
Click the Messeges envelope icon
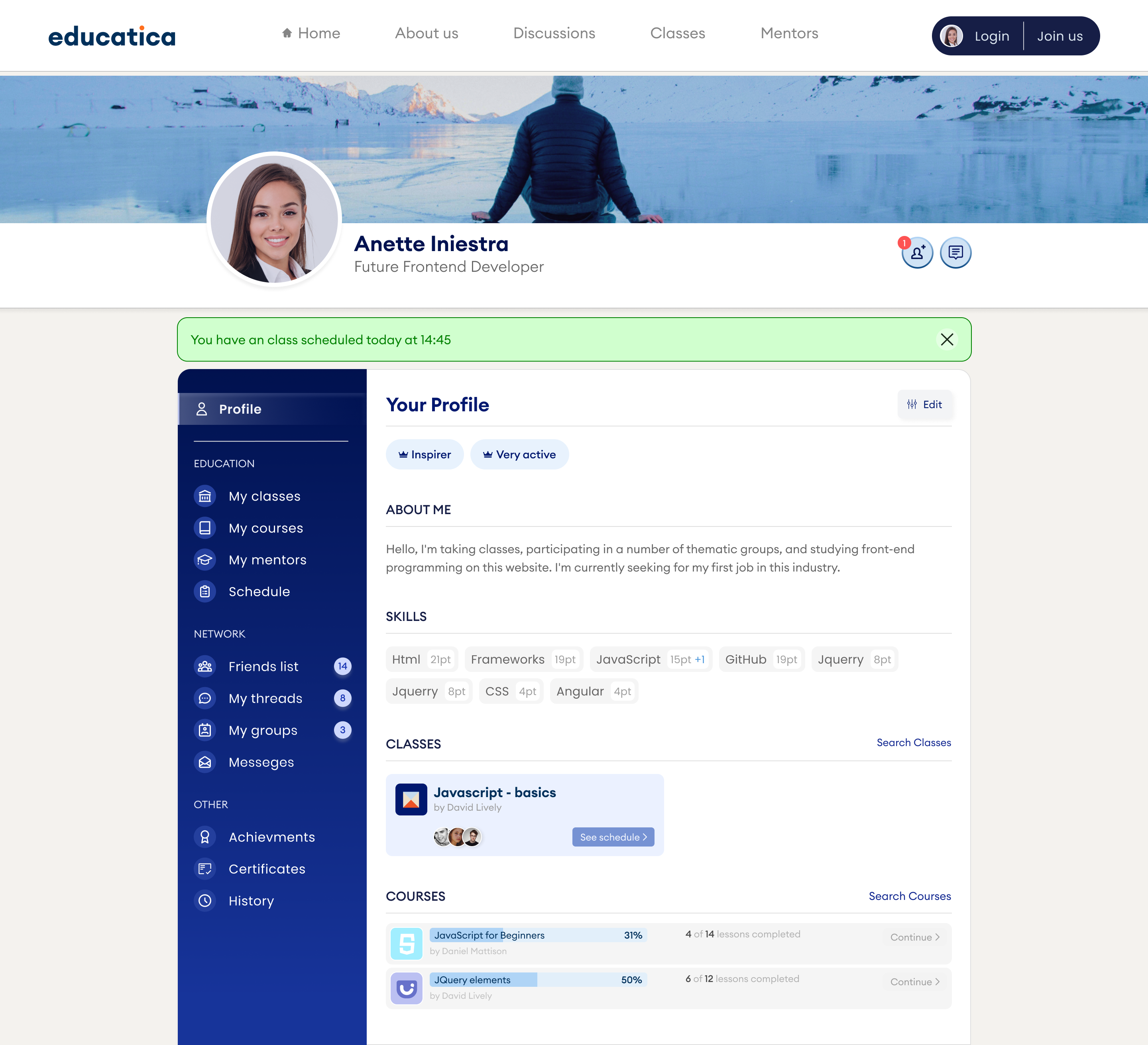coord(205,762)
